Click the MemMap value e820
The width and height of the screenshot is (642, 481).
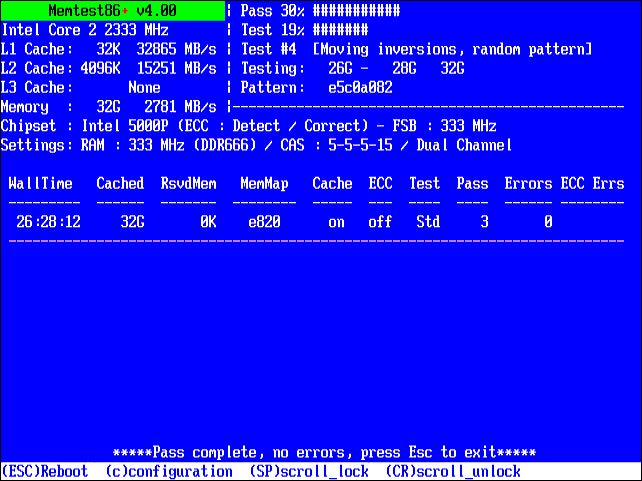[264, 222]
